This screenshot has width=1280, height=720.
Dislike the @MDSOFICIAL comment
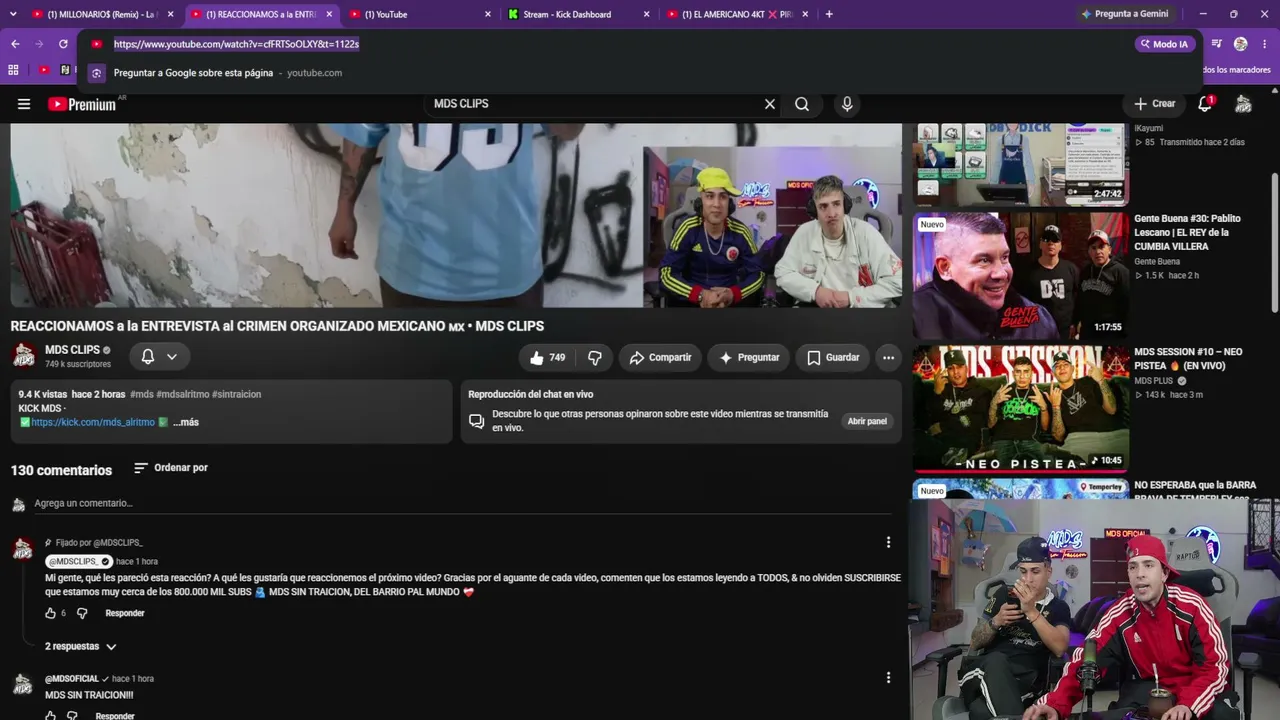pos(72,715)
